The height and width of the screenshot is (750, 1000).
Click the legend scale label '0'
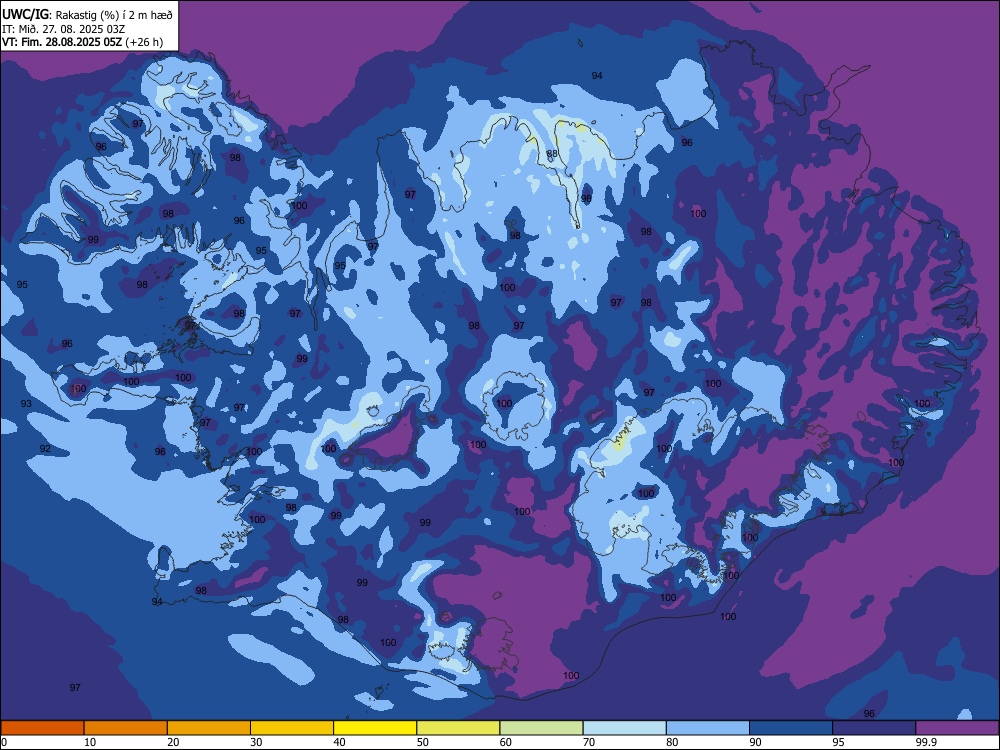click(x=4, y=742)
